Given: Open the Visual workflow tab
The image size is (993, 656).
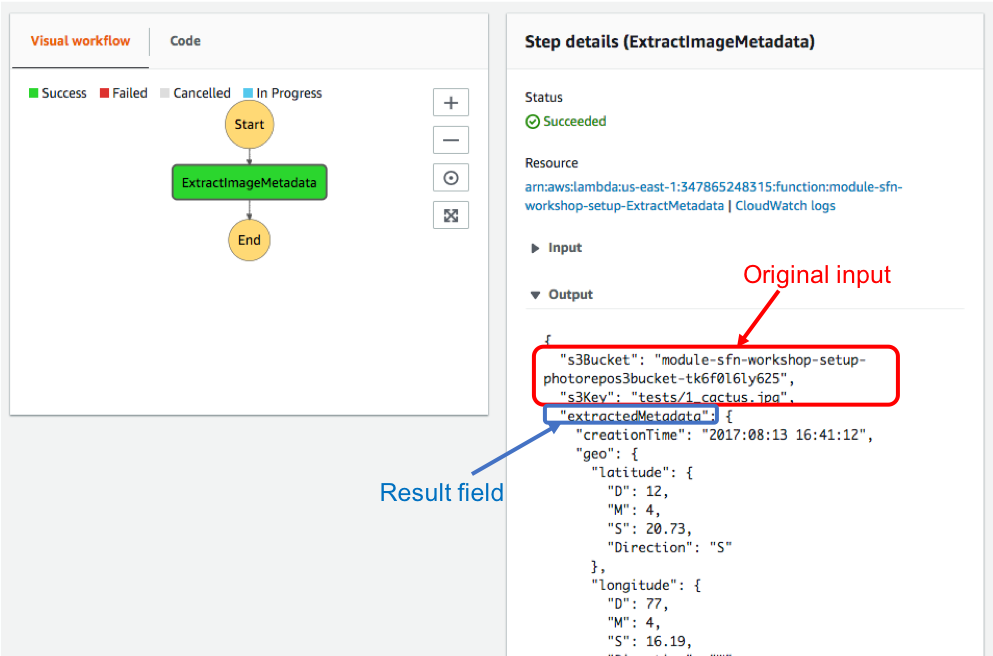Looking at the screenshot, I should click(x=80, y=41).
